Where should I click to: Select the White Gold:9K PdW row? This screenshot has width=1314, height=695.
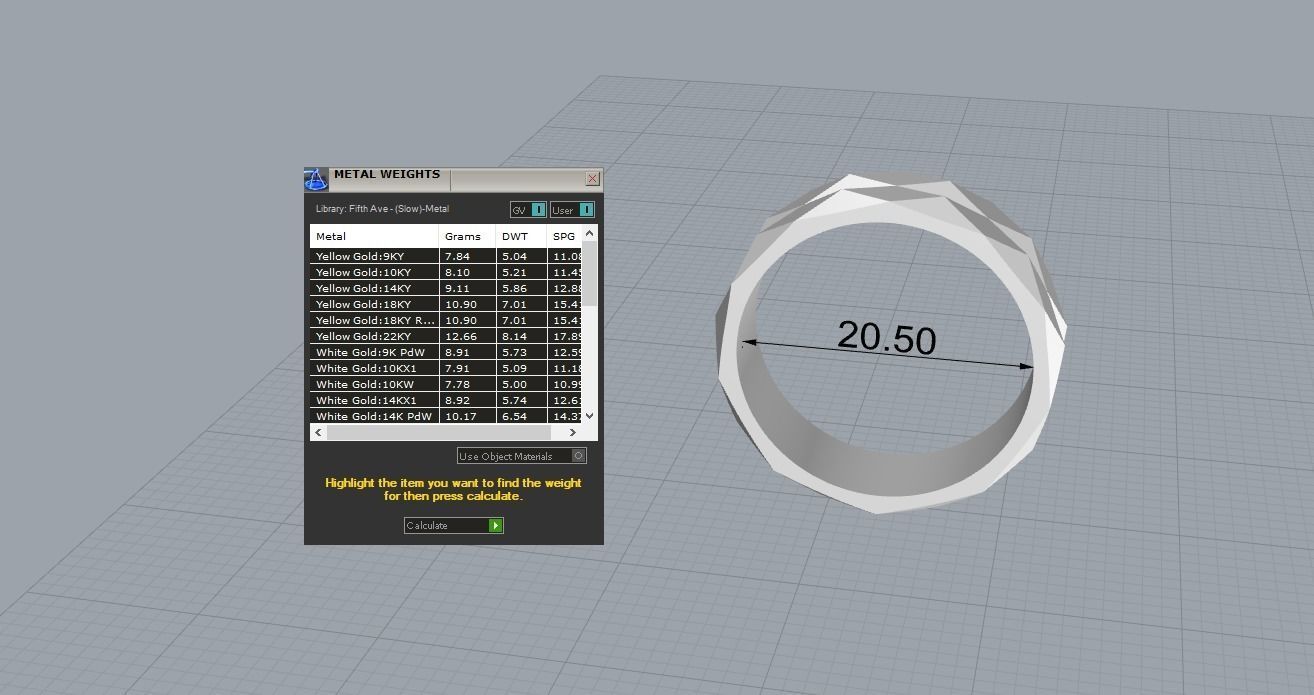[x=445, y=352]
